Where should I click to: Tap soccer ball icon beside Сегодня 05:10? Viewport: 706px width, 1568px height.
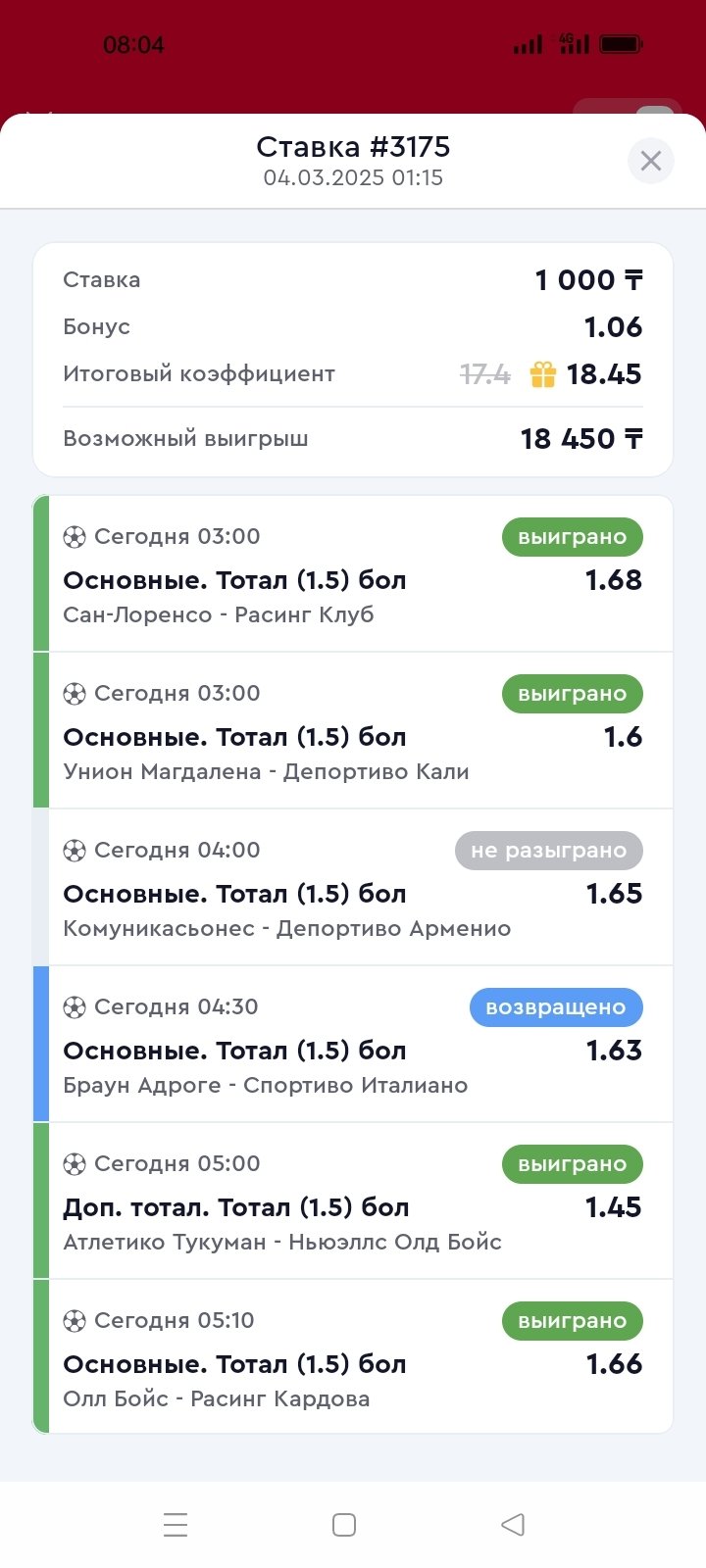75,1321
